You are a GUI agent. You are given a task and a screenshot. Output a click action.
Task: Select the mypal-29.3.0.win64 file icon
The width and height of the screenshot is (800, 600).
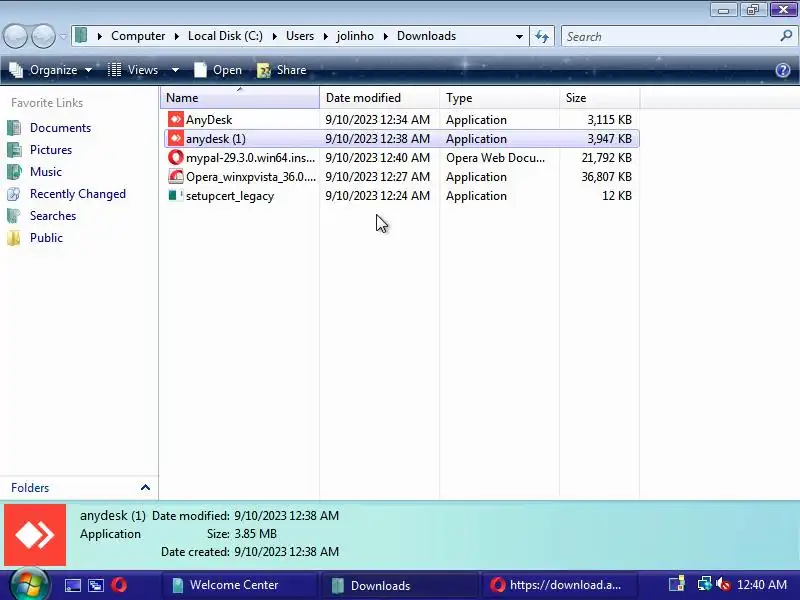[176, 157]
